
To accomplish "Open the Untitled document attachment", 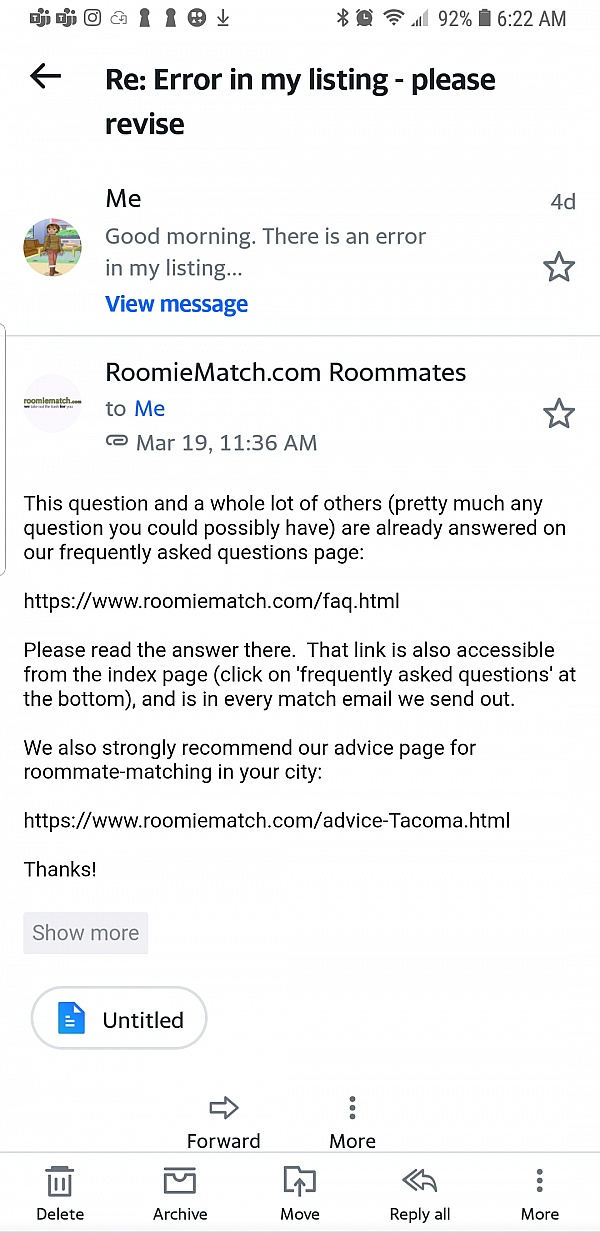I will click(119, 1019).
